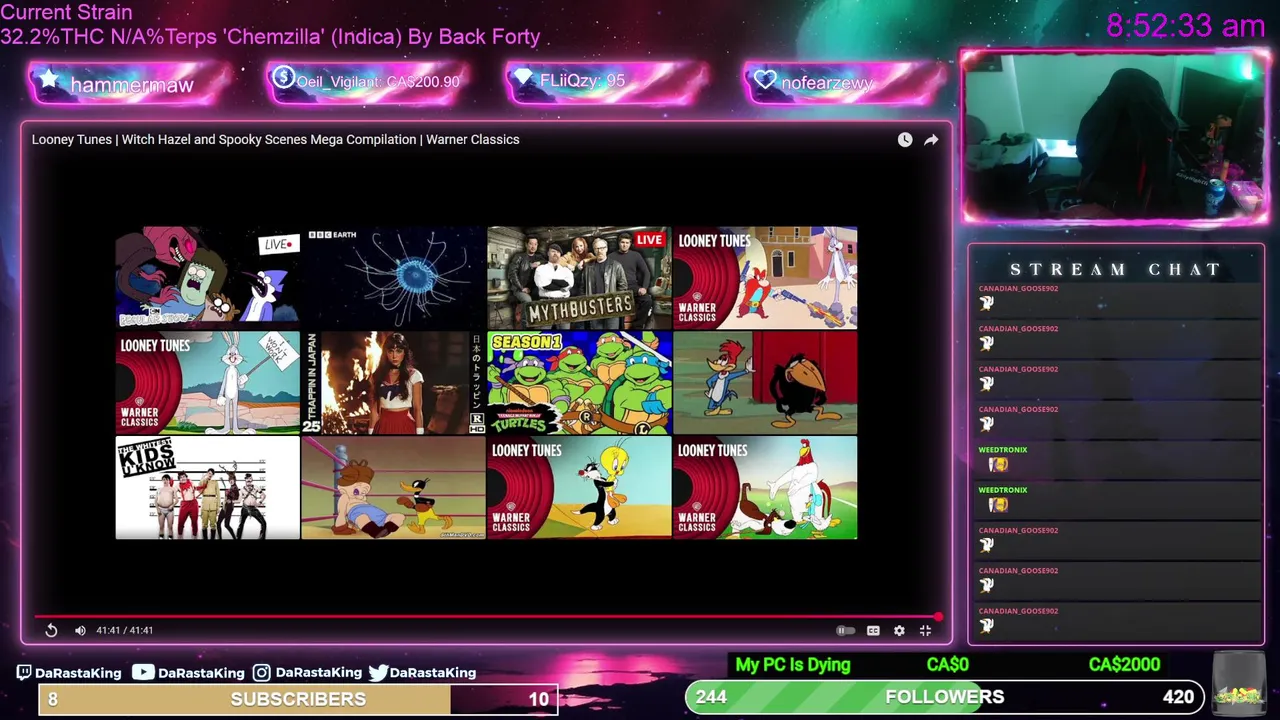Click the Twitter bird beside DaRastaKing
The image size is (1280, 720).
coord(378,673)
